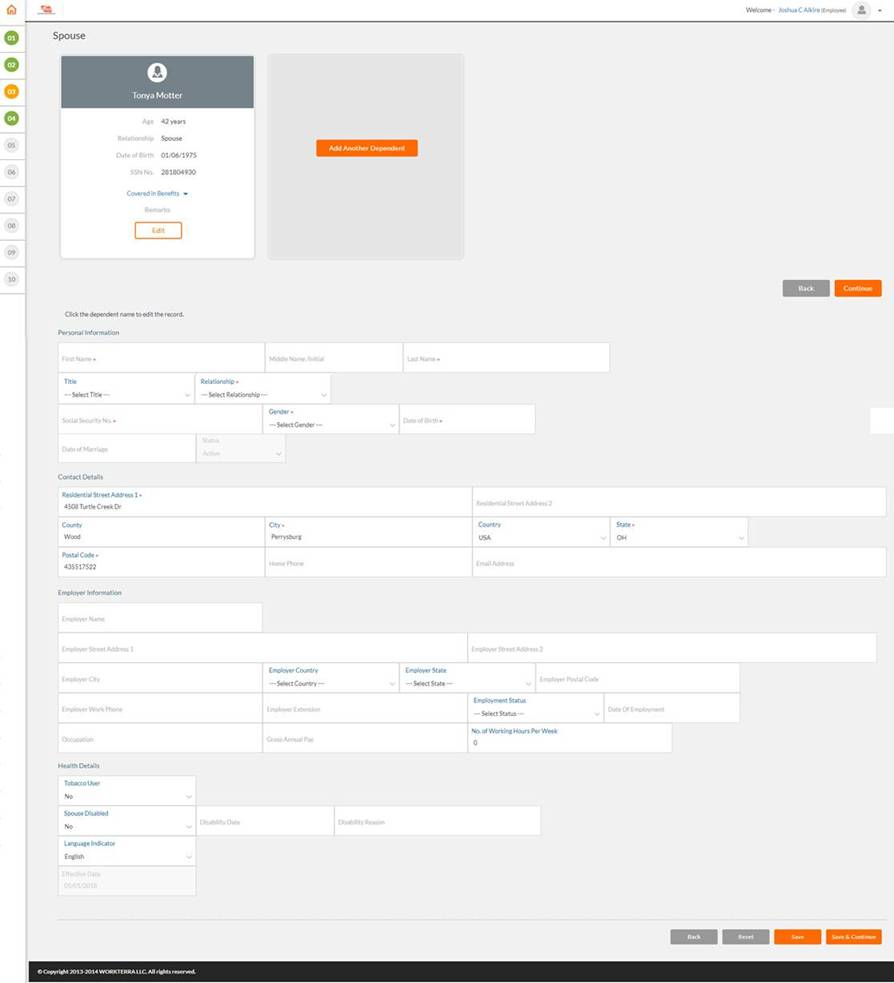This screenshot has width=894, height=983.
Task: Open the Select Relationship dropdown
Action: click(263, 395)
